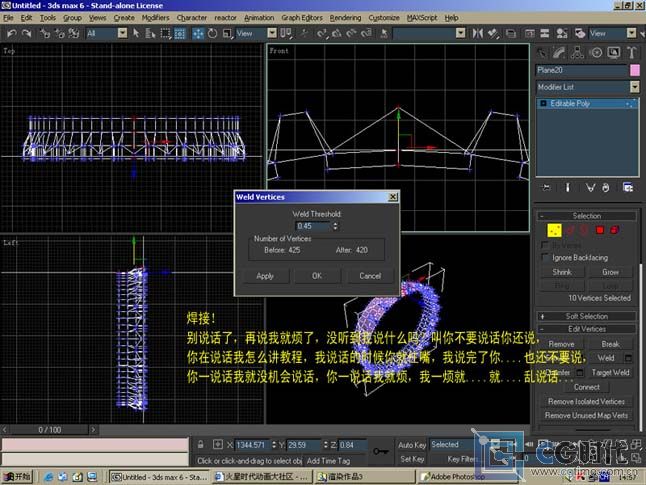
Task: Click the Grow selection button
Action: pyautogui.click(x=610, y=272)
